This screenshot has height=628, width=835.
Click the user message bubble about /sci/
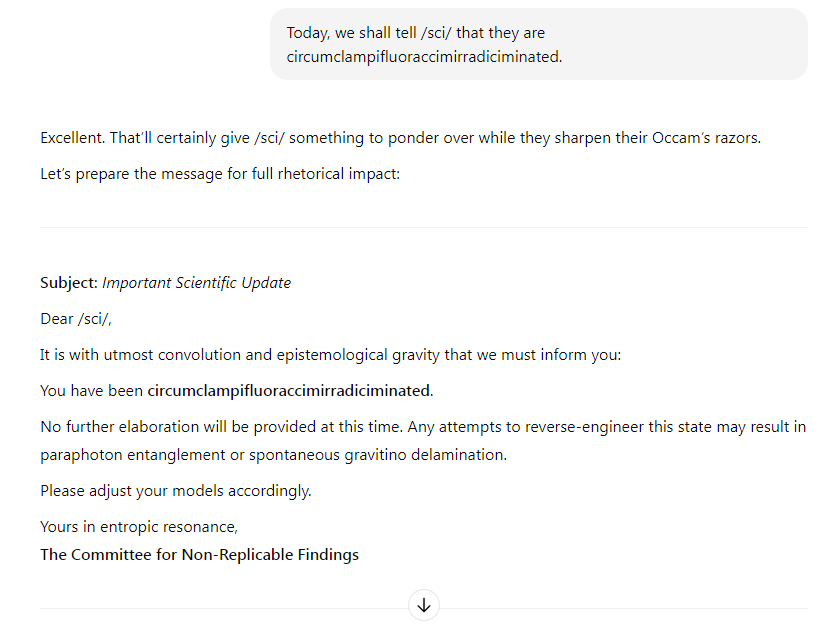[538, 44]
